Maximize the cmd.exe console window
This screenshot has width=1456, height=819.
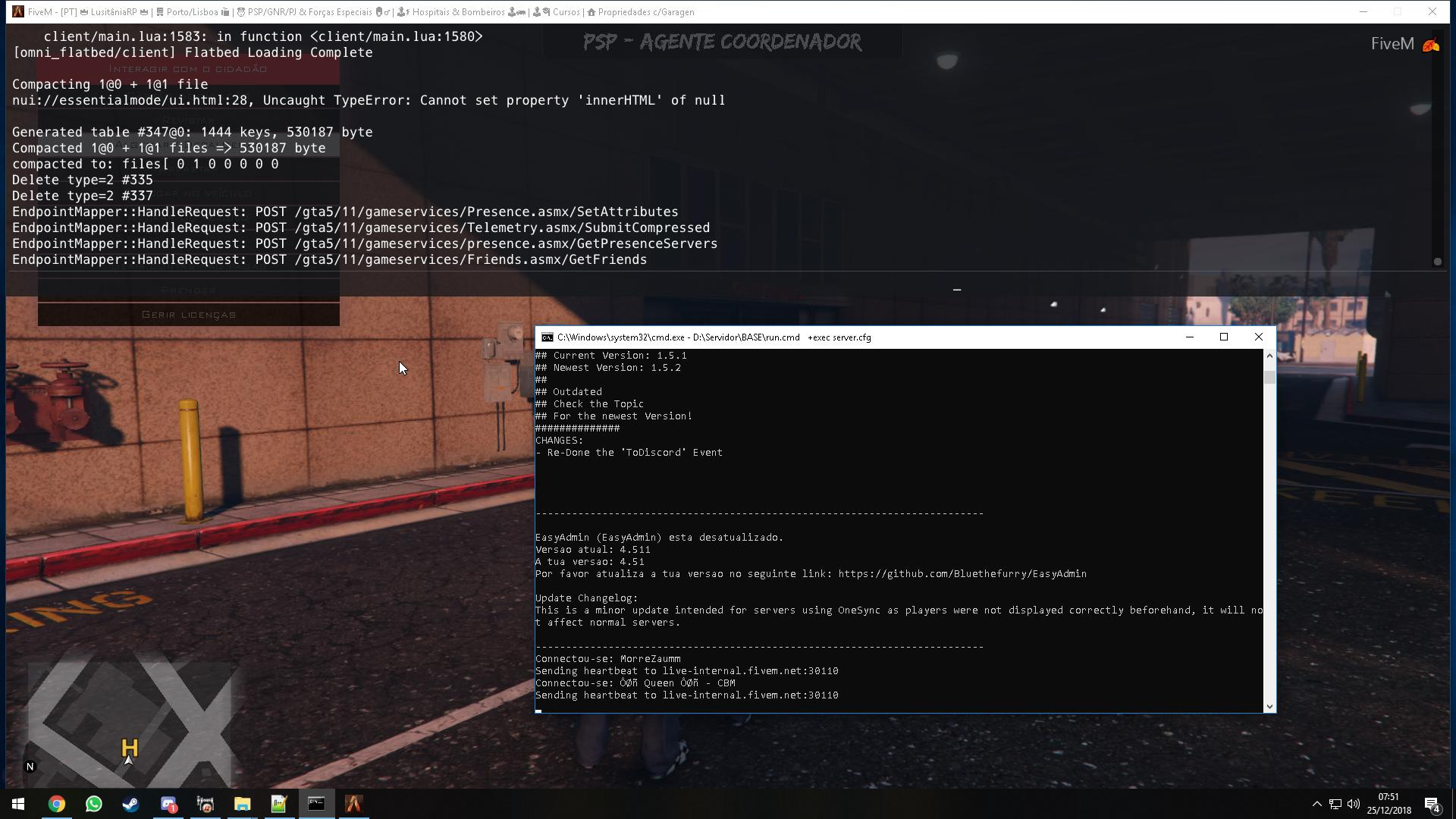click(1223, 337)
